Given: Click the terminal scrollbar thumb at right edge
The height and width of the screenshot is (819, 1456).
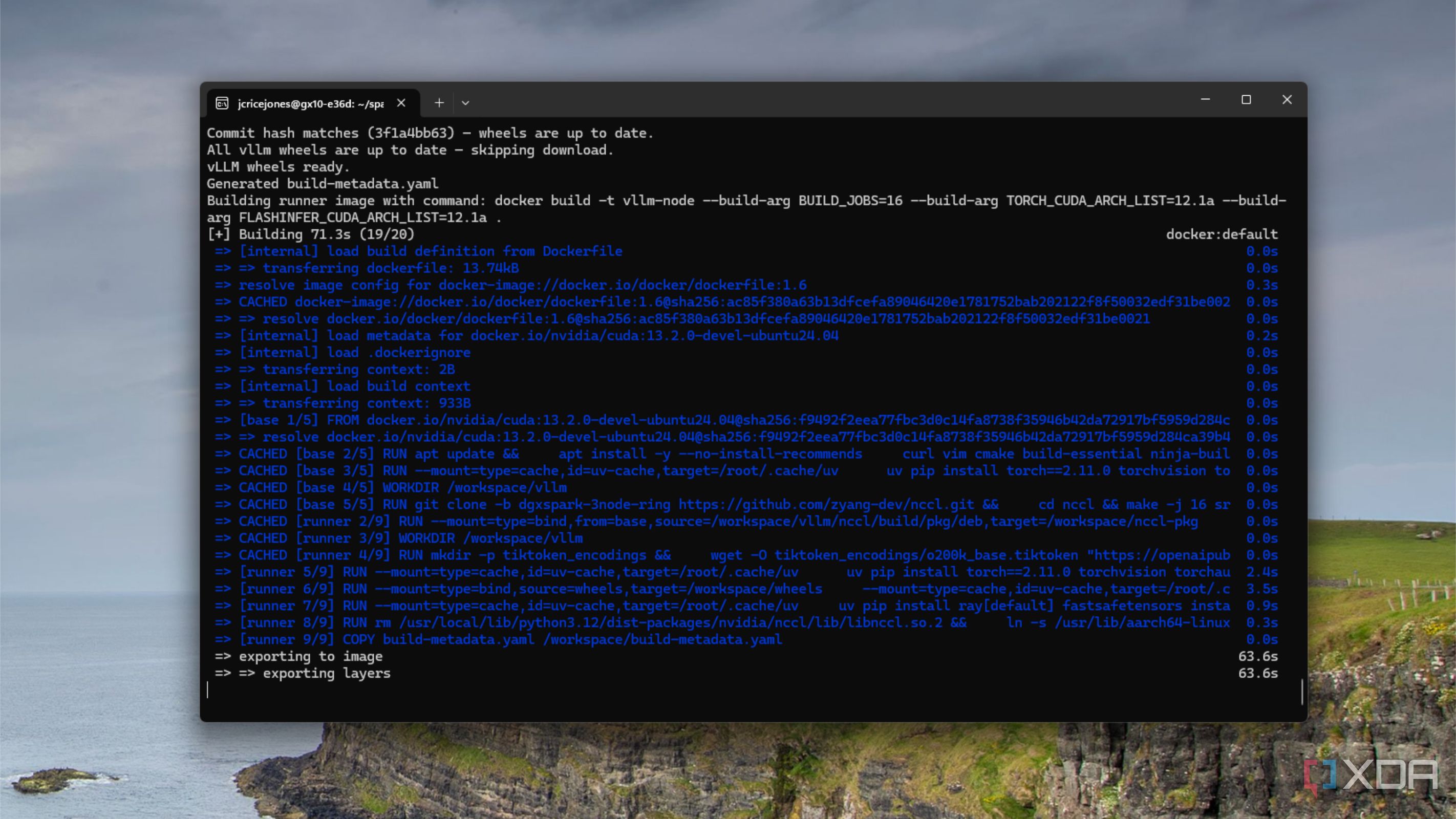Looking at the screenshot, I should tap(1302, 692).
